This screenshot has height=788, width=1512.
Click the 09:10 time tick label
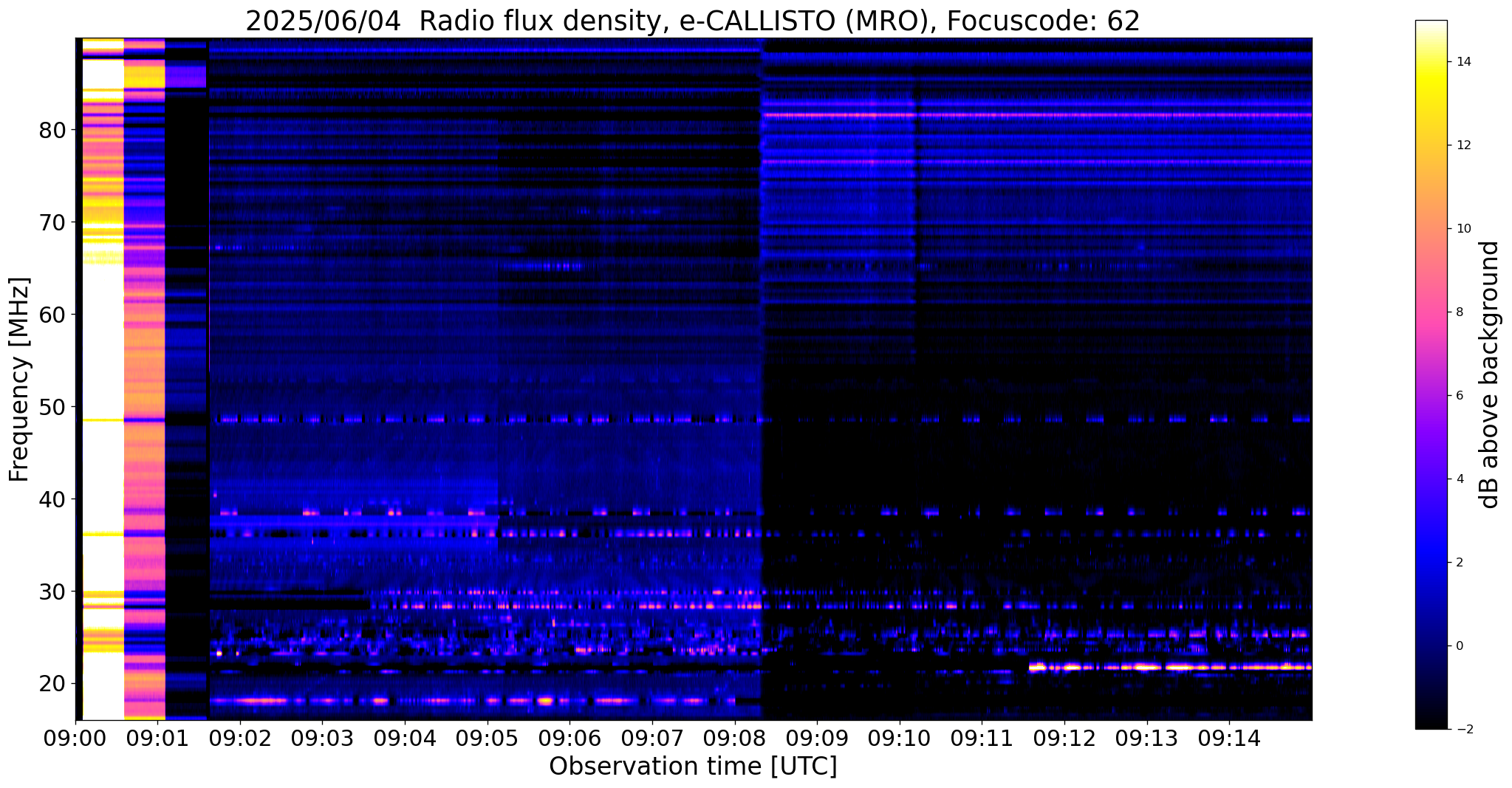point(899,738)
